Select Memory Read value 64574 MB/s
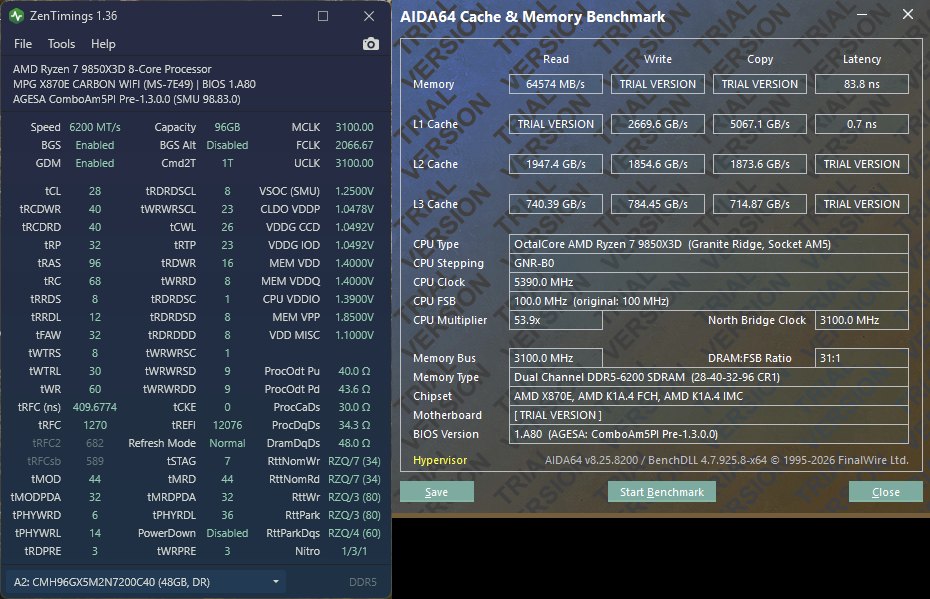Viewport: 930px width, 599px height. (x=556, y=84)
